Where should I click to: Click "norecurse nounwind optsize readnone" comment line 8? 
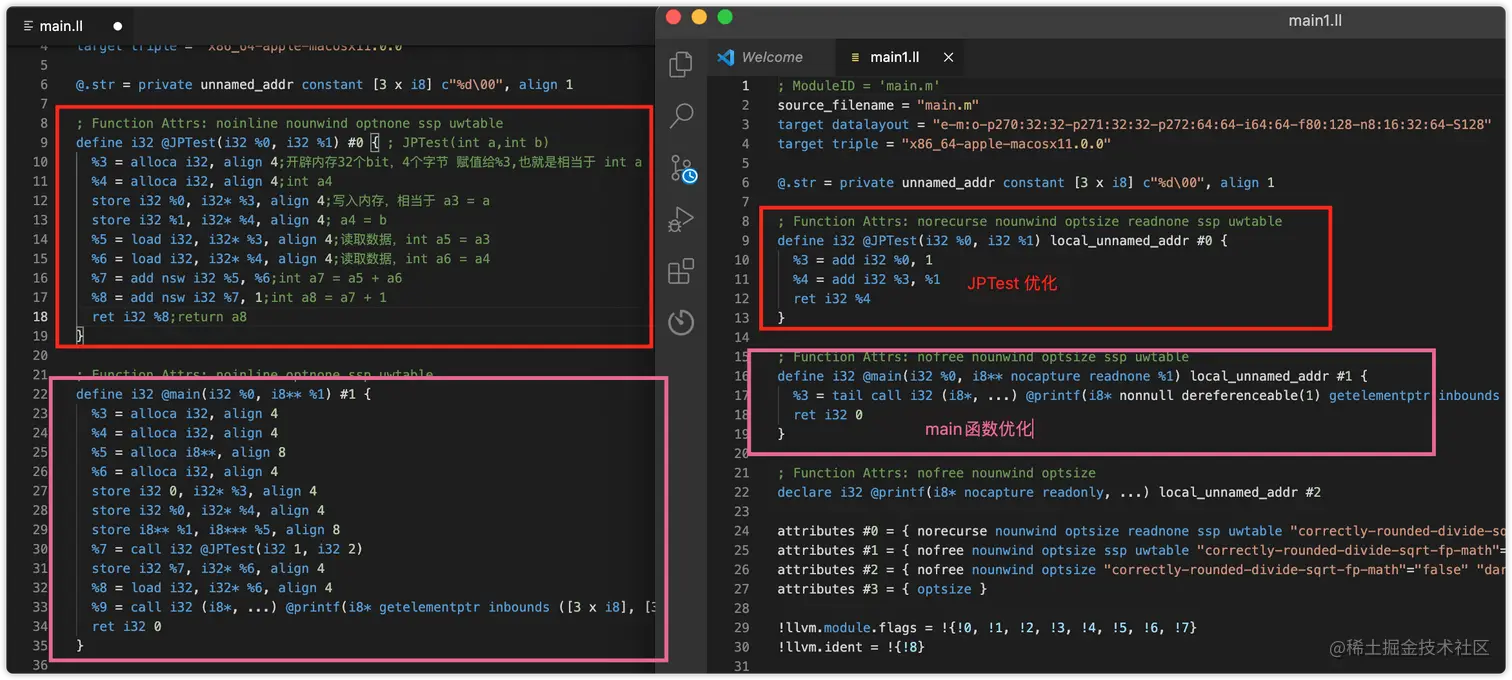pos(1029,221)
